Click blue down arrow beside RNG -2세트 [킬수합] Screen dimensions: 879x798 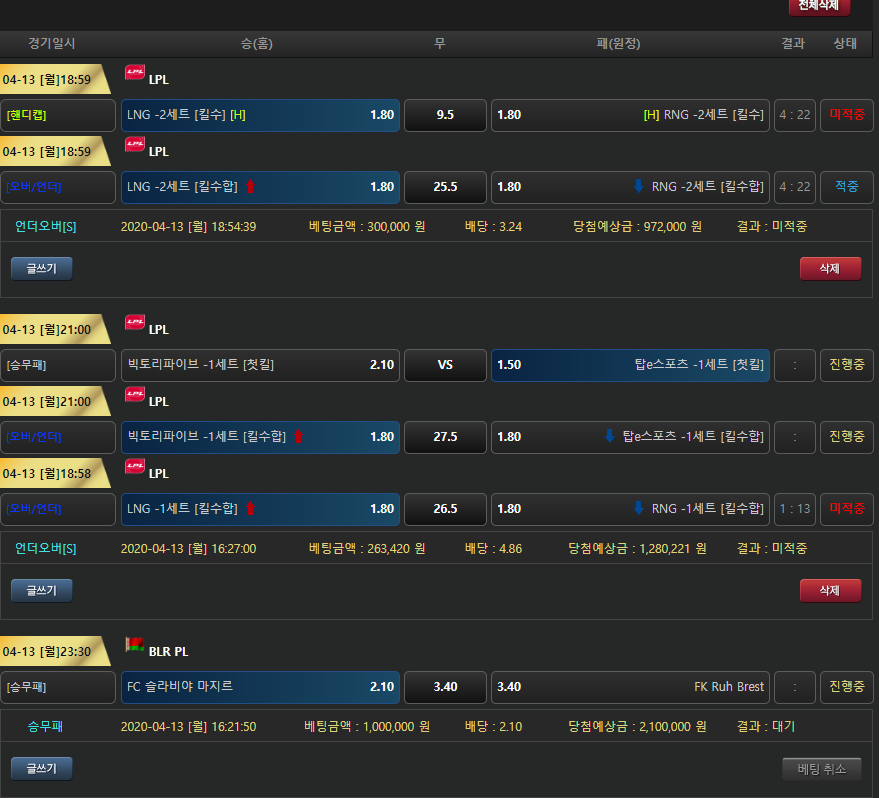[x=639, y=187]
